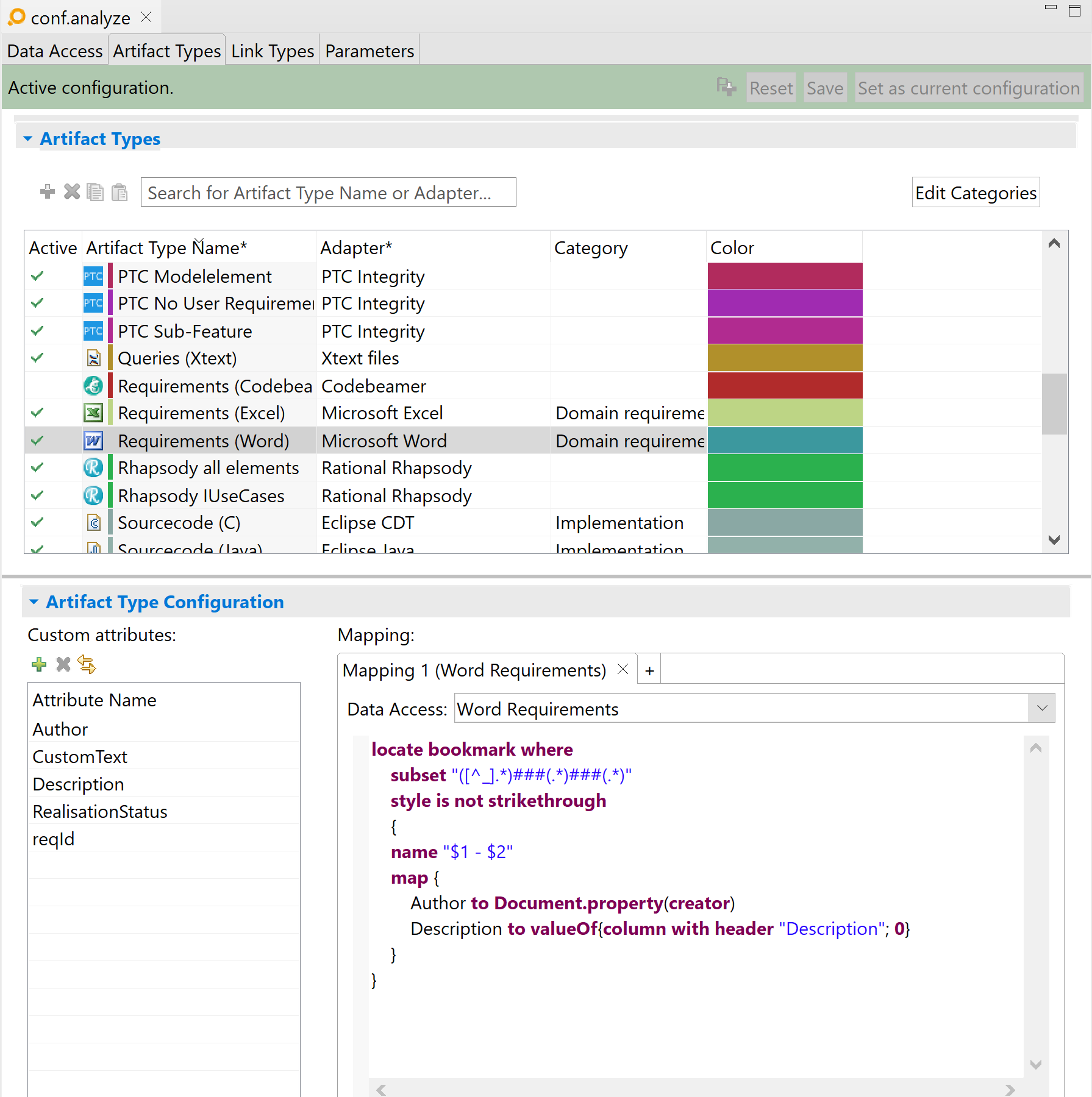Screen dimensions: 1092x1097
Task: Close Mapping 1 (Word Requirements) tab
Action: pos(623,669)
